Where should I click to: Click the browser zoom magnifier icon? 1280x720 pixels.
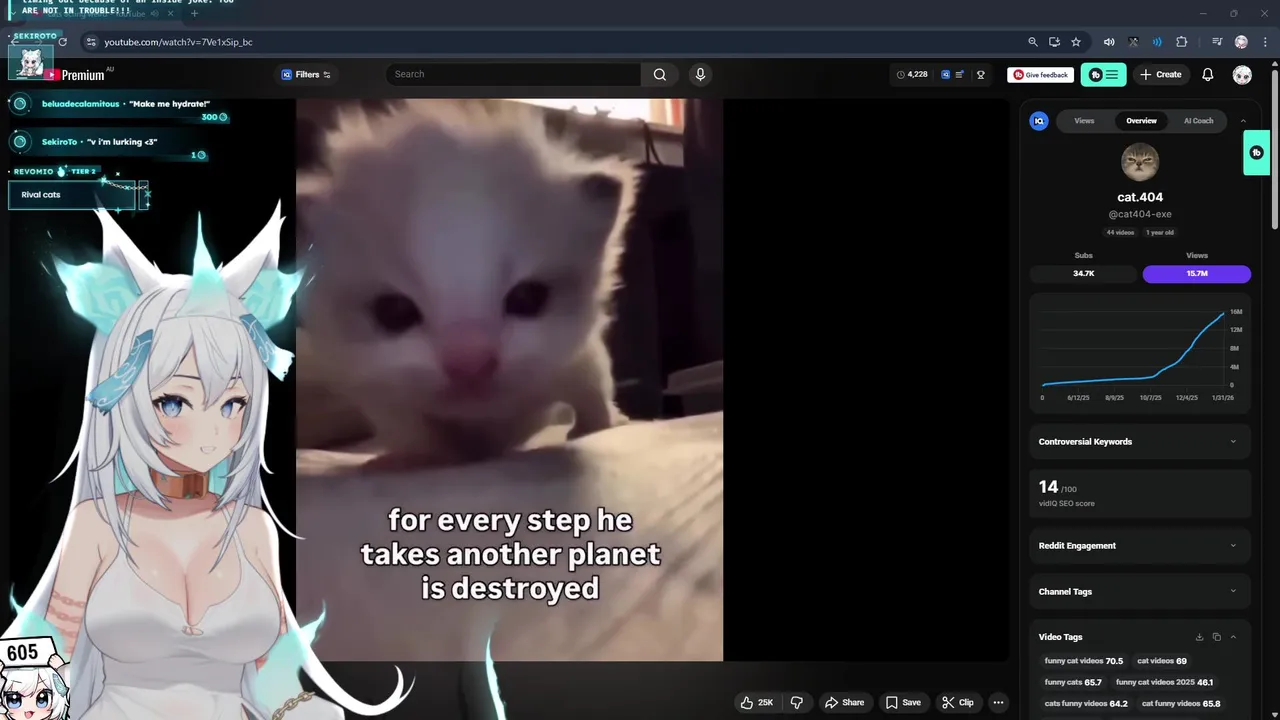tap(1033, 42)
